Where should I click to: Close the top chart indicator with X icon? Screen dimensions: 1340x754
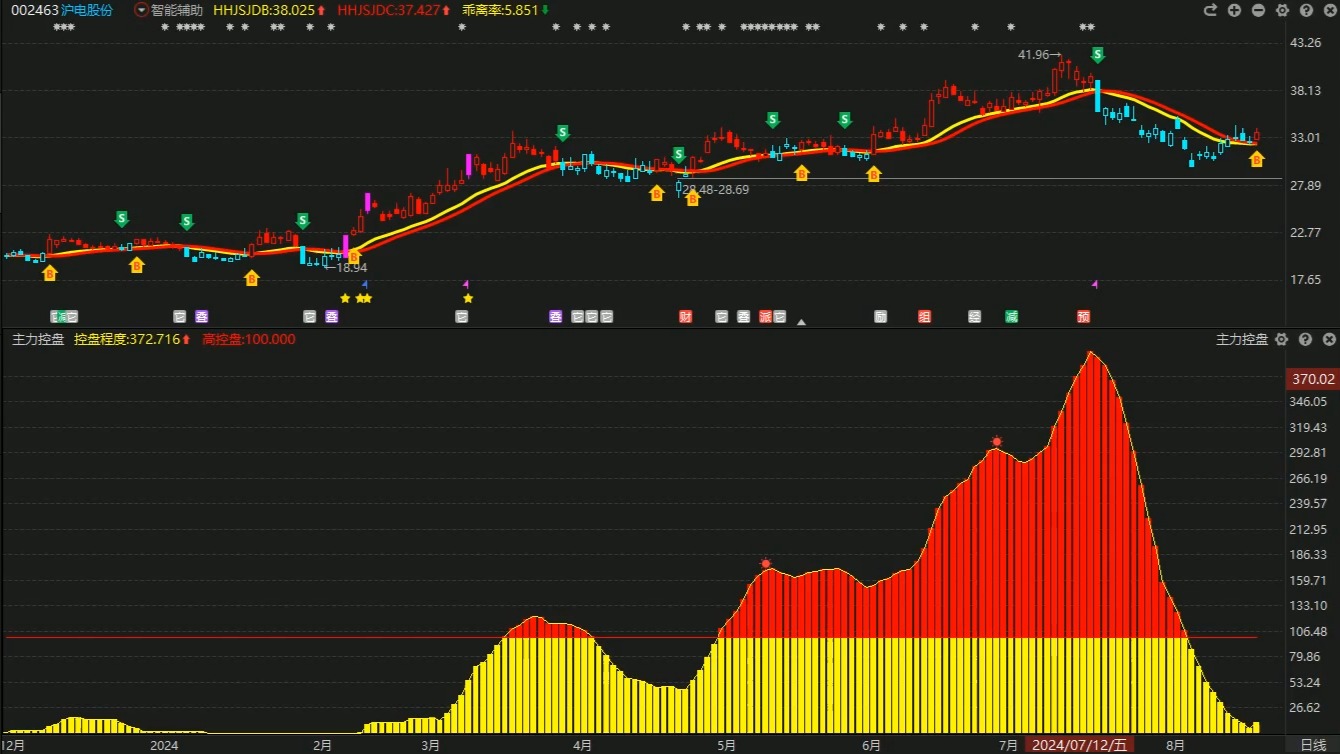coord(1328,10)
